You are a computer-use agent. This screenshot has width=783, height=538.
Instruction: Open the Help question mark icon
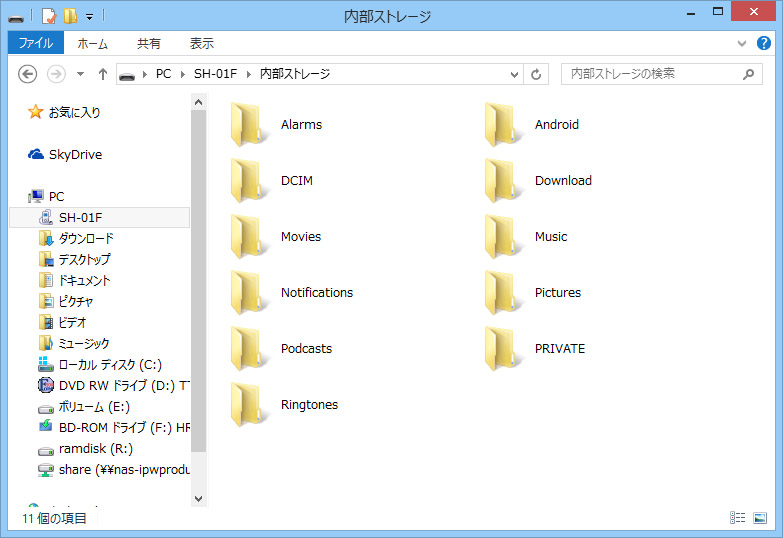(765, 44)
